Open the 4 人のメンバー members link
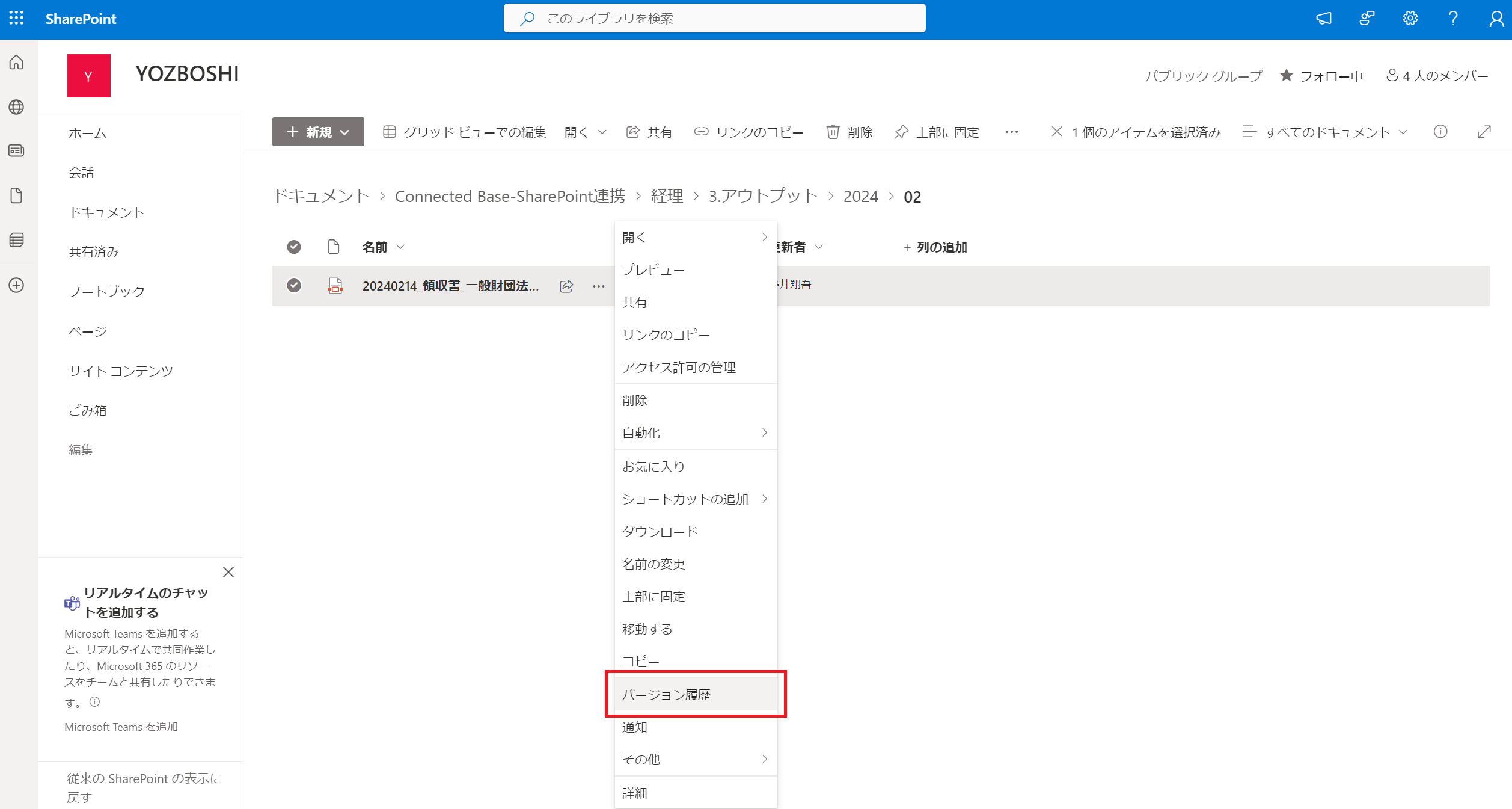The width and height of the screenshot is (1512, 809). pos(1437,76)
